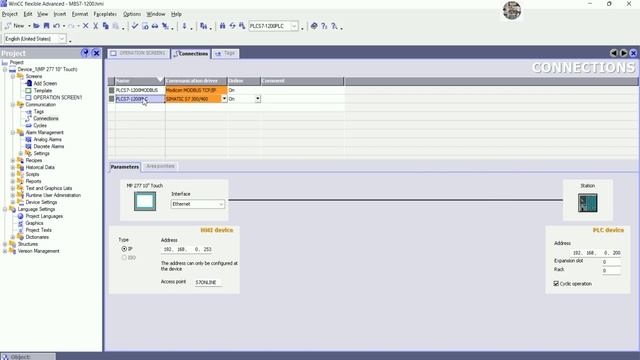Collapse the Communication folder

pos(13,104)
